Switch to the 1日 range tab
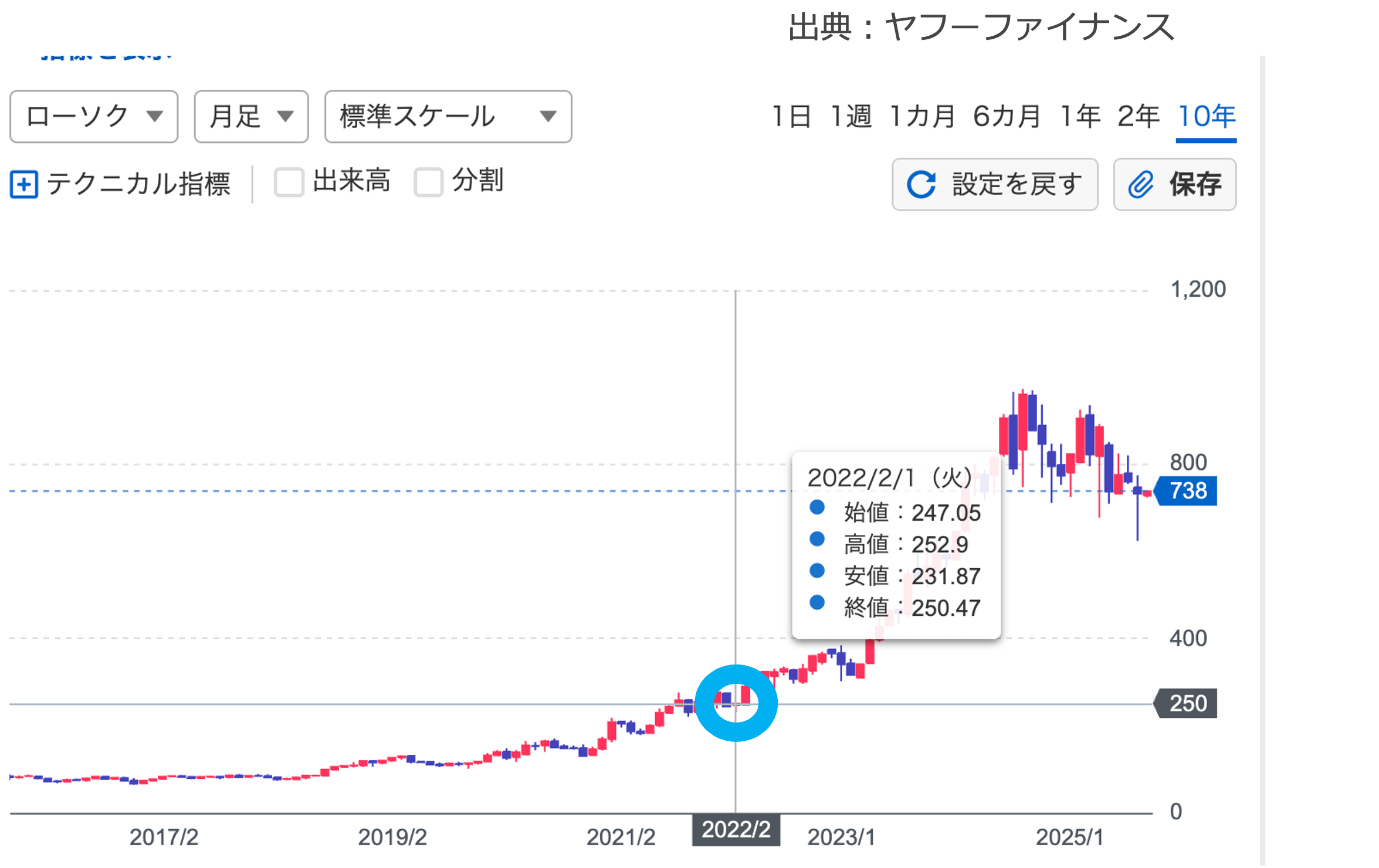This screenshot has height=868, width=1379. 791,117
